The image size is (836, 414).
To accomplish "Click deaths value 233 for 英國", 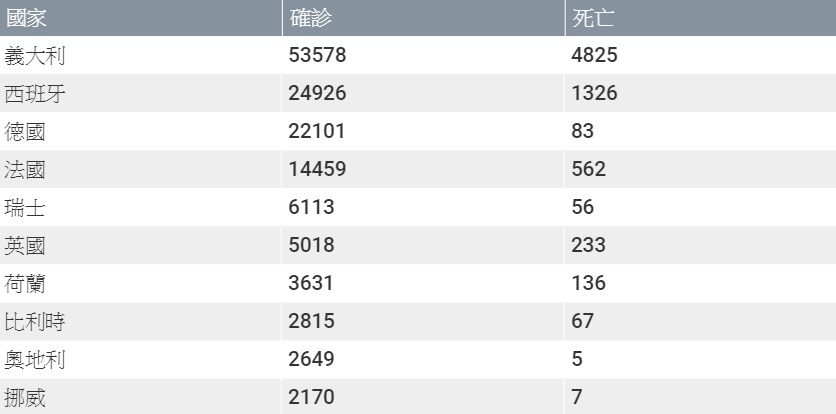I will point(588,245).
